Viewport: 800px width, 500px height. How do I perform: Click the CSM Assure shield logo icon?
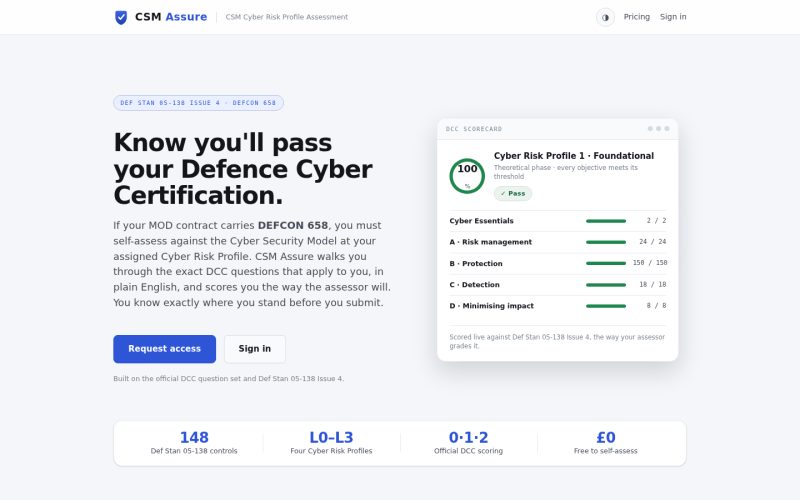121,17
